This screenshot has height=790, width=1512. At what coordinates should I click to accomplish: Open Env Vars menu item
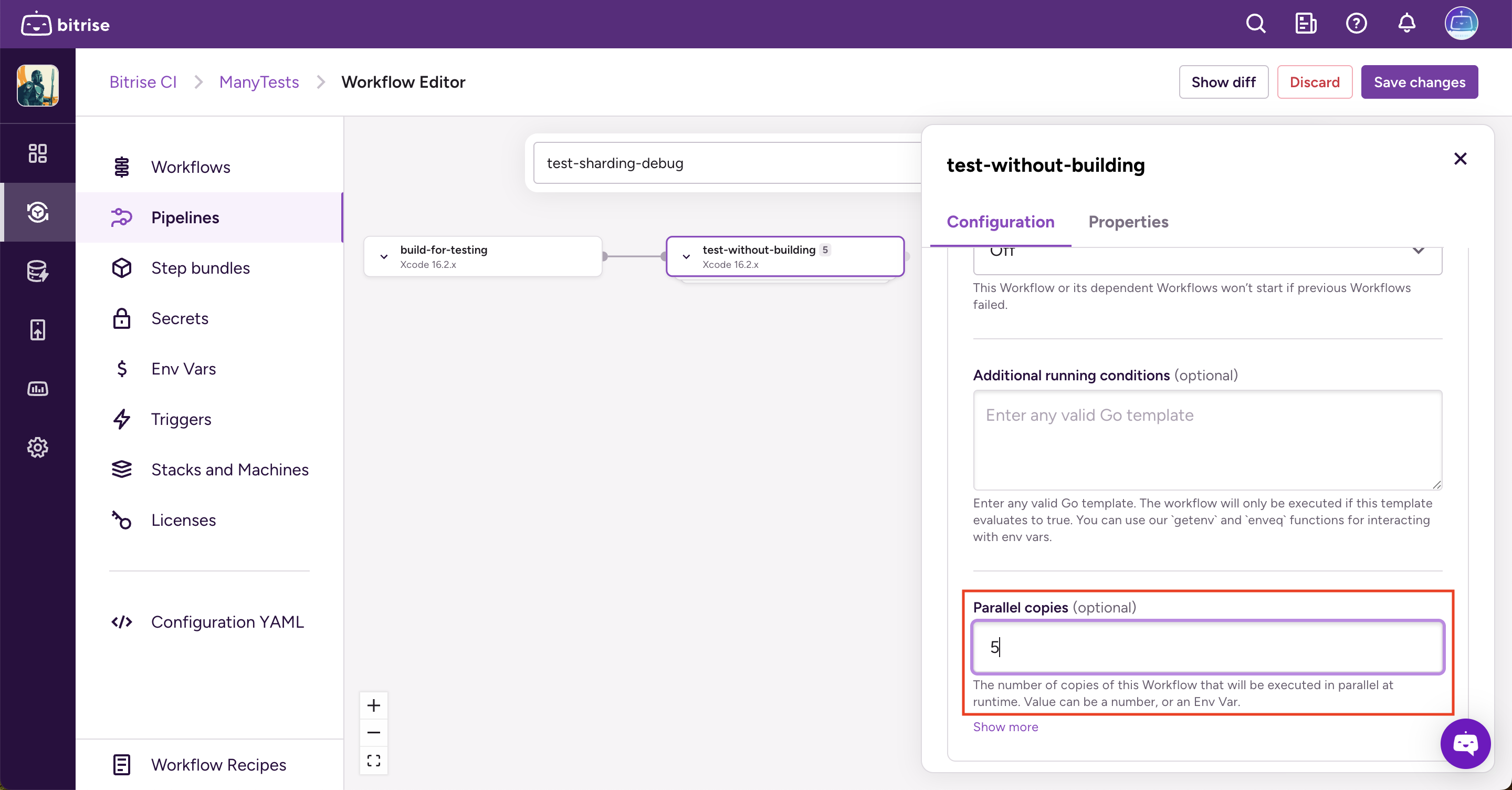pyautogui.click(x=209, y=369)
